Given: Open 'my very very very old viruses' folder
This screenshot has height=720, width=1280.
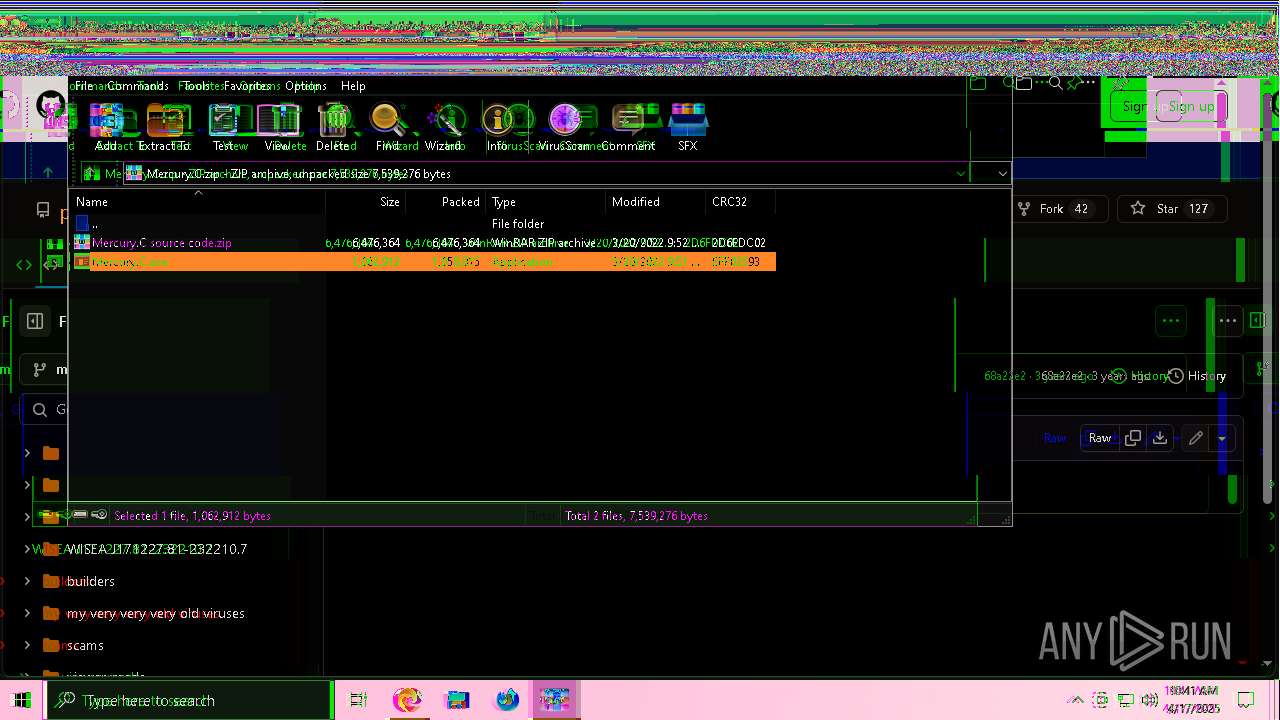Looking at the screenshot, I should pyautogui.click(x=155, y=613).
